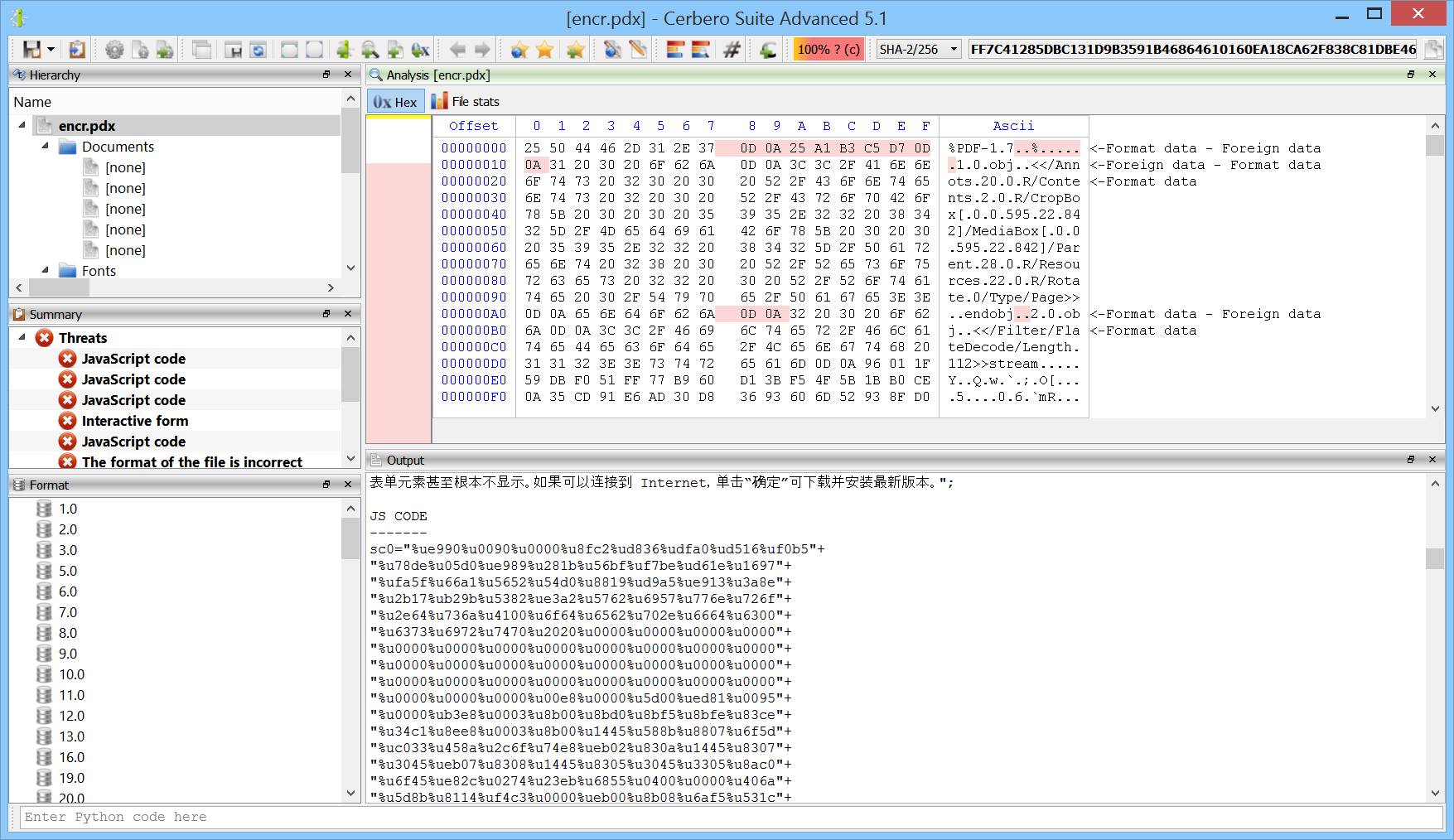
Task: Open the Save icon dropdown arrow
Action: click(51, 50)
